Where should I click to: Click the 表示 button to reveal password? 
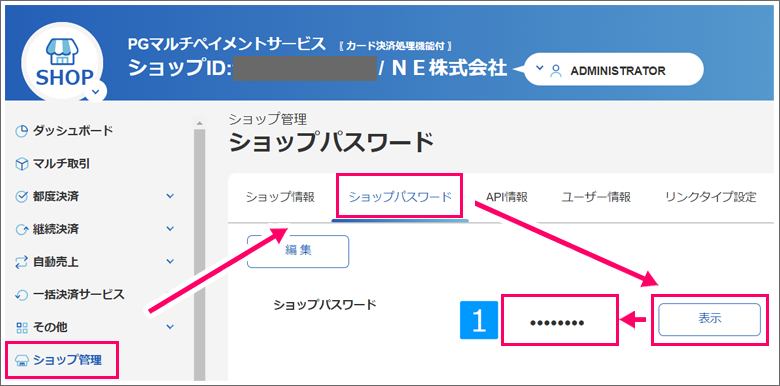click(x=709, y=319)
